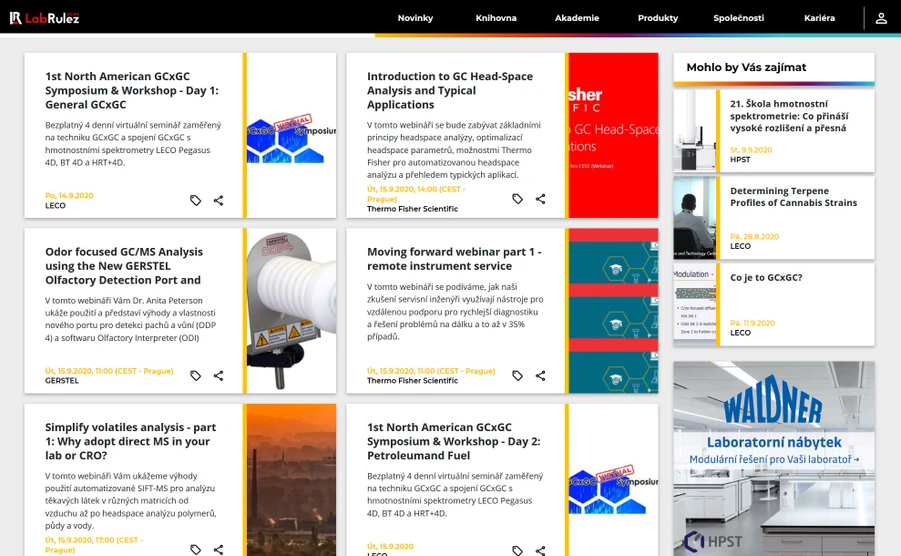Click tag icon on GERSTEL Odor card

196,376
